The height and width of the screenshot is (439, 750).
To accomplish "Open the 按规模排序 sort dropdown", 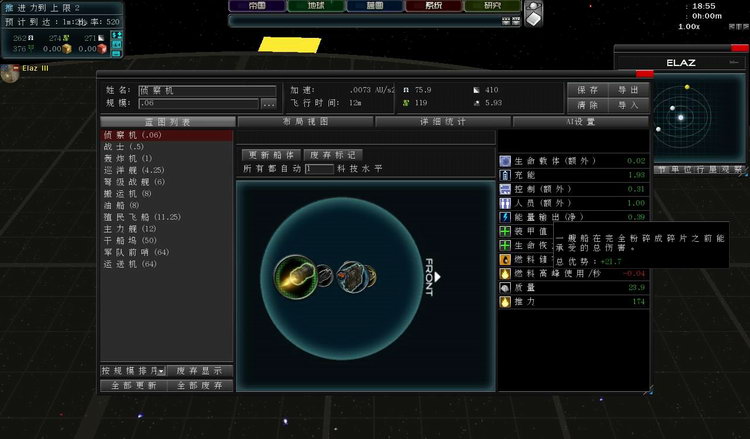I will [133, 371].
